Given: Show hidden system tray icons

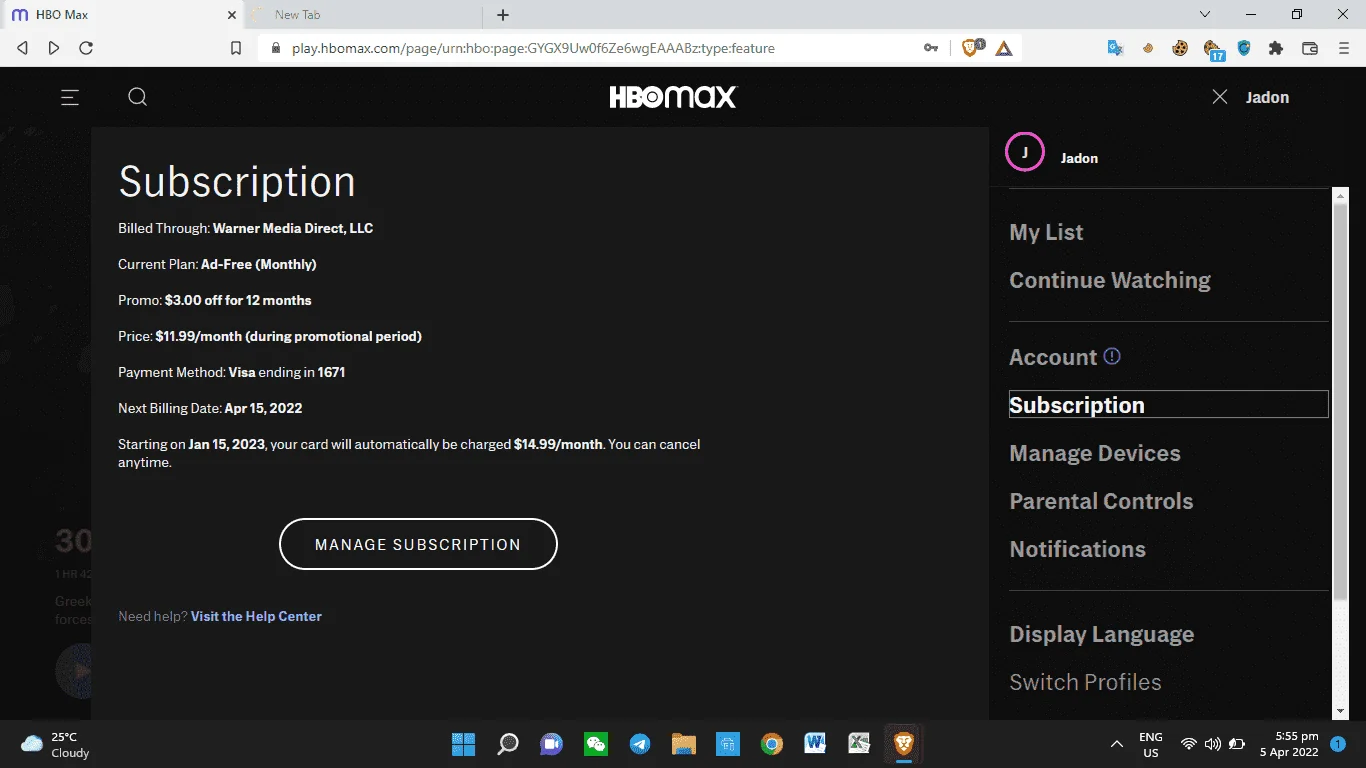Looking at the screenshot, I should tap(1117, 744).
